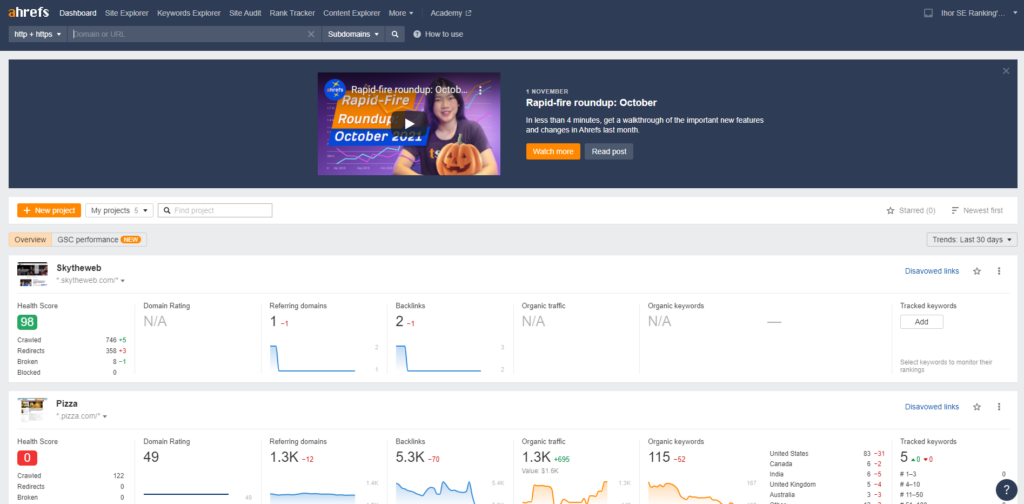
Task: Open video options three-dot menu
Action: [x=480, y=90]
